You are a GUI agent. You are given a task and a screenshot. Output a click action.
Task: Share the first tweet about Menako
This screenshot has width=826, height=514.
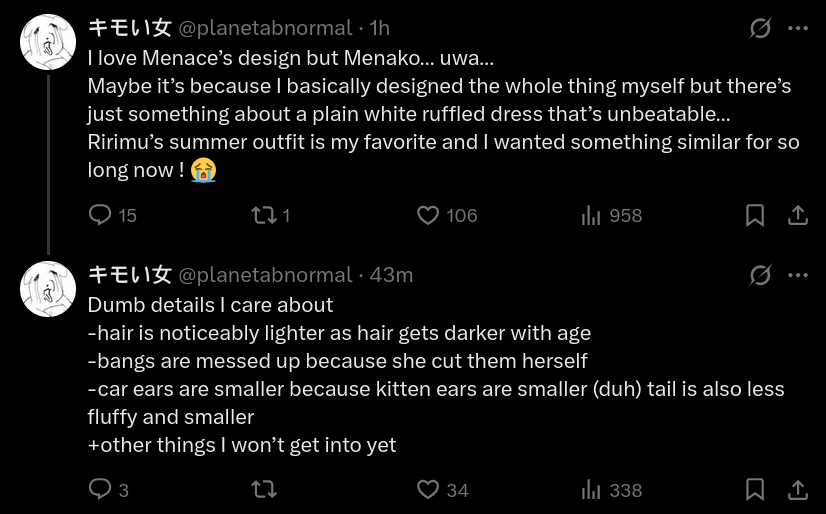[798, 215]
